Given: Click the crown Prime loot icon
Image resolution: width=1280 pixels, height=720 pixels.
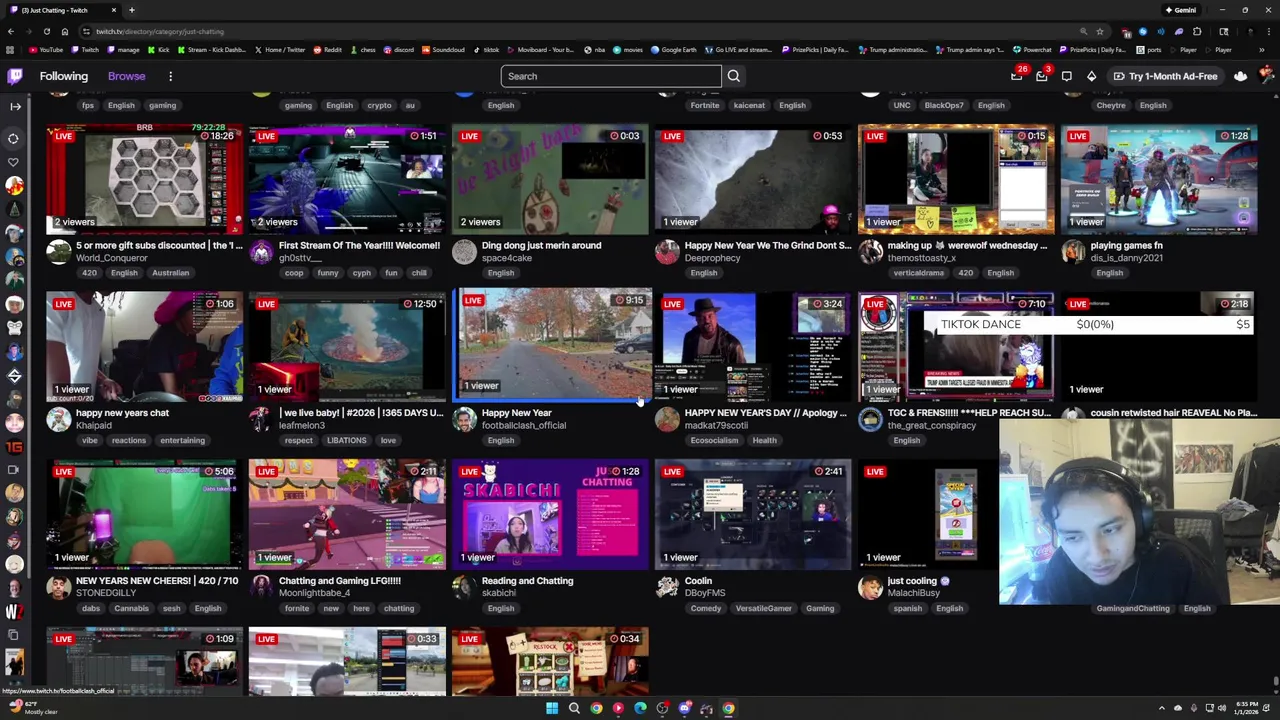Looking at the screenshot, I should (x=1240, y=76).
